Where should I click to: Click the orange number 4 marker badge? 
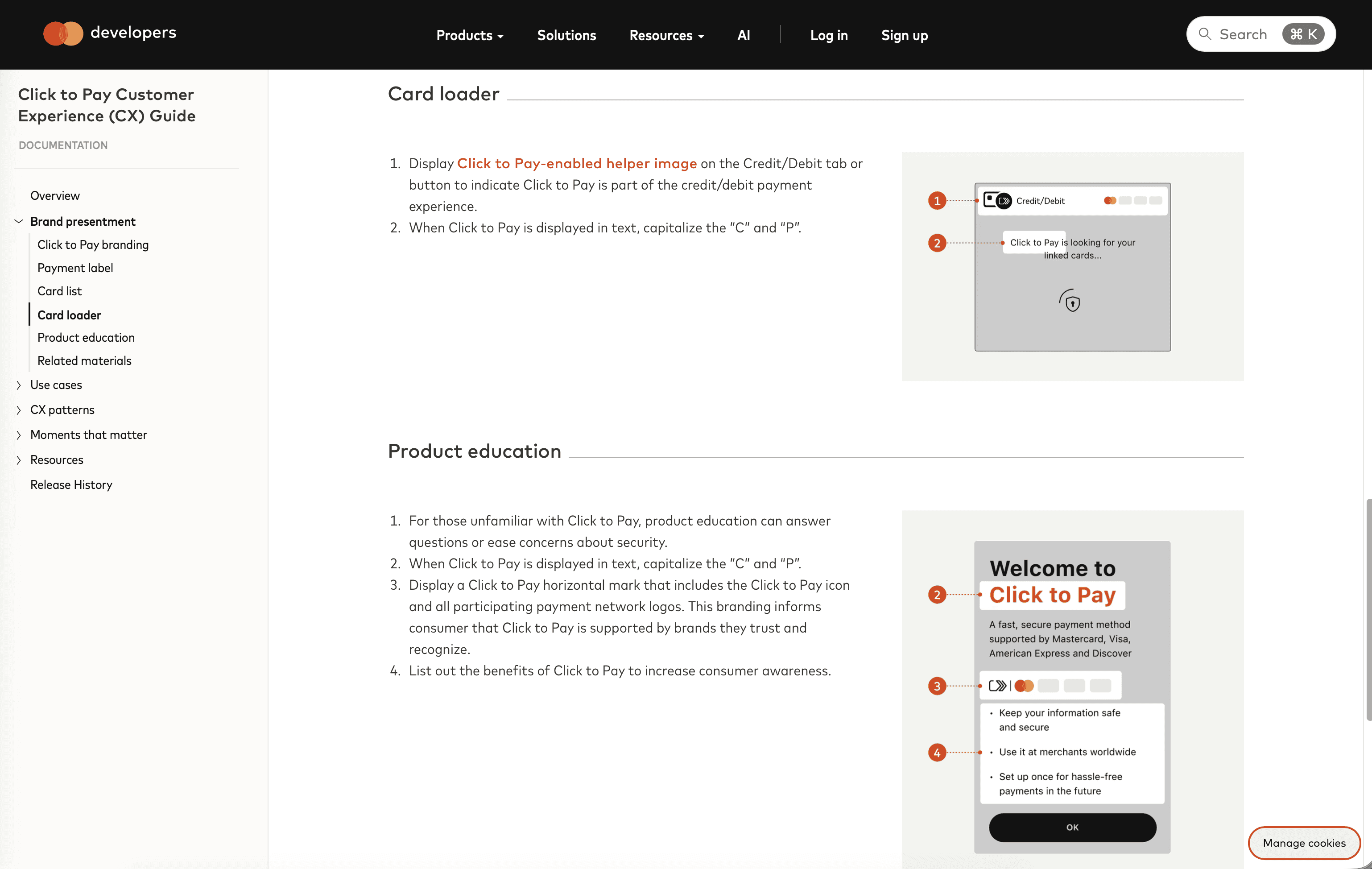(x=937, y=752)
